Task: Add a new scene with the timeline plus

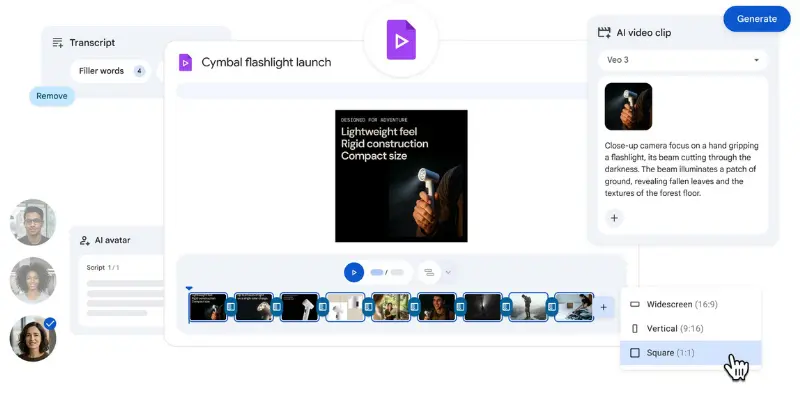Action: click(x=604, y=307)
